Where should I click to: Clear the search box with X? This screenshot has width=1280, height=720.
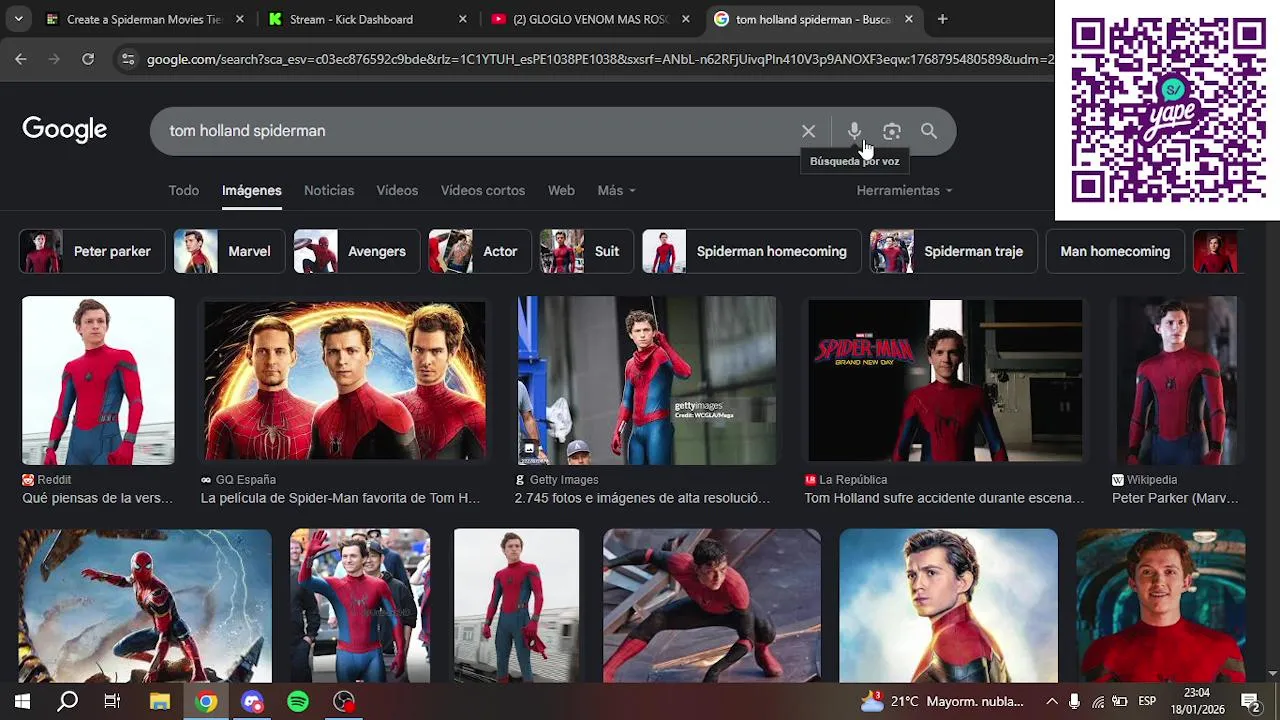click(808, 131)
